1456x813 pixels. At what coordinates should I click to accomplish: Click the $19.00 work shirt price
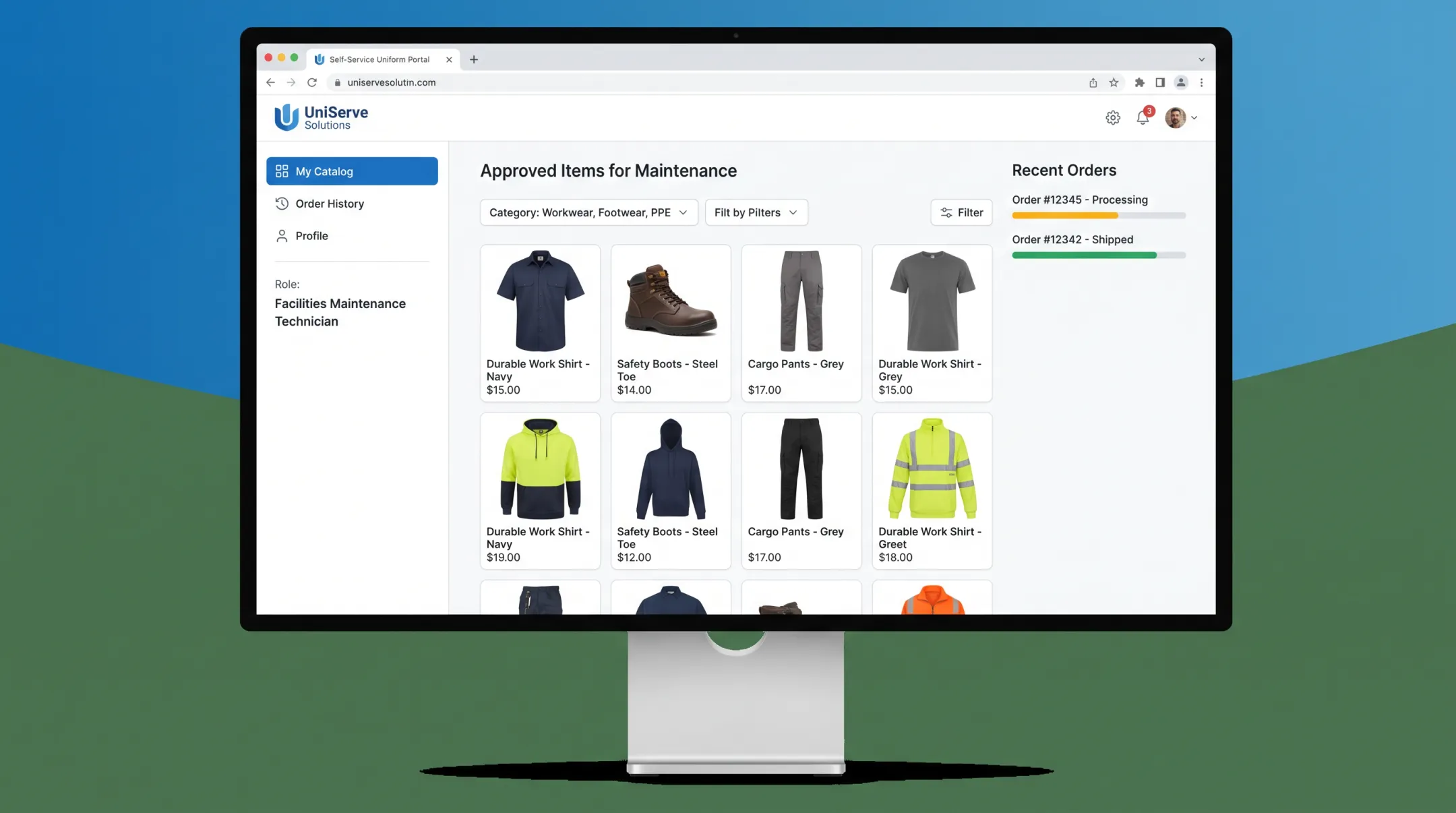(x=504, y=558)
